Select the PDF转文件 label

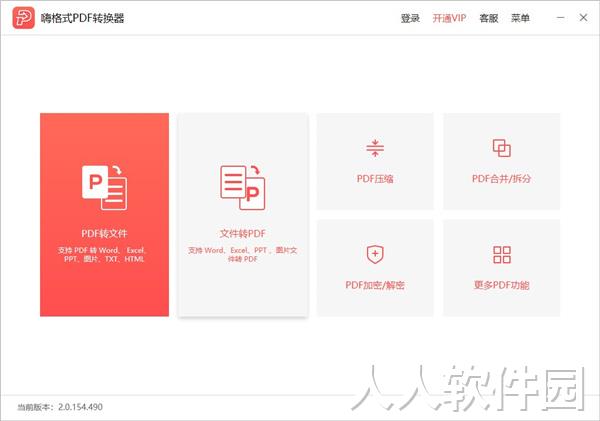pyautogui.click(x=104, y=233)
